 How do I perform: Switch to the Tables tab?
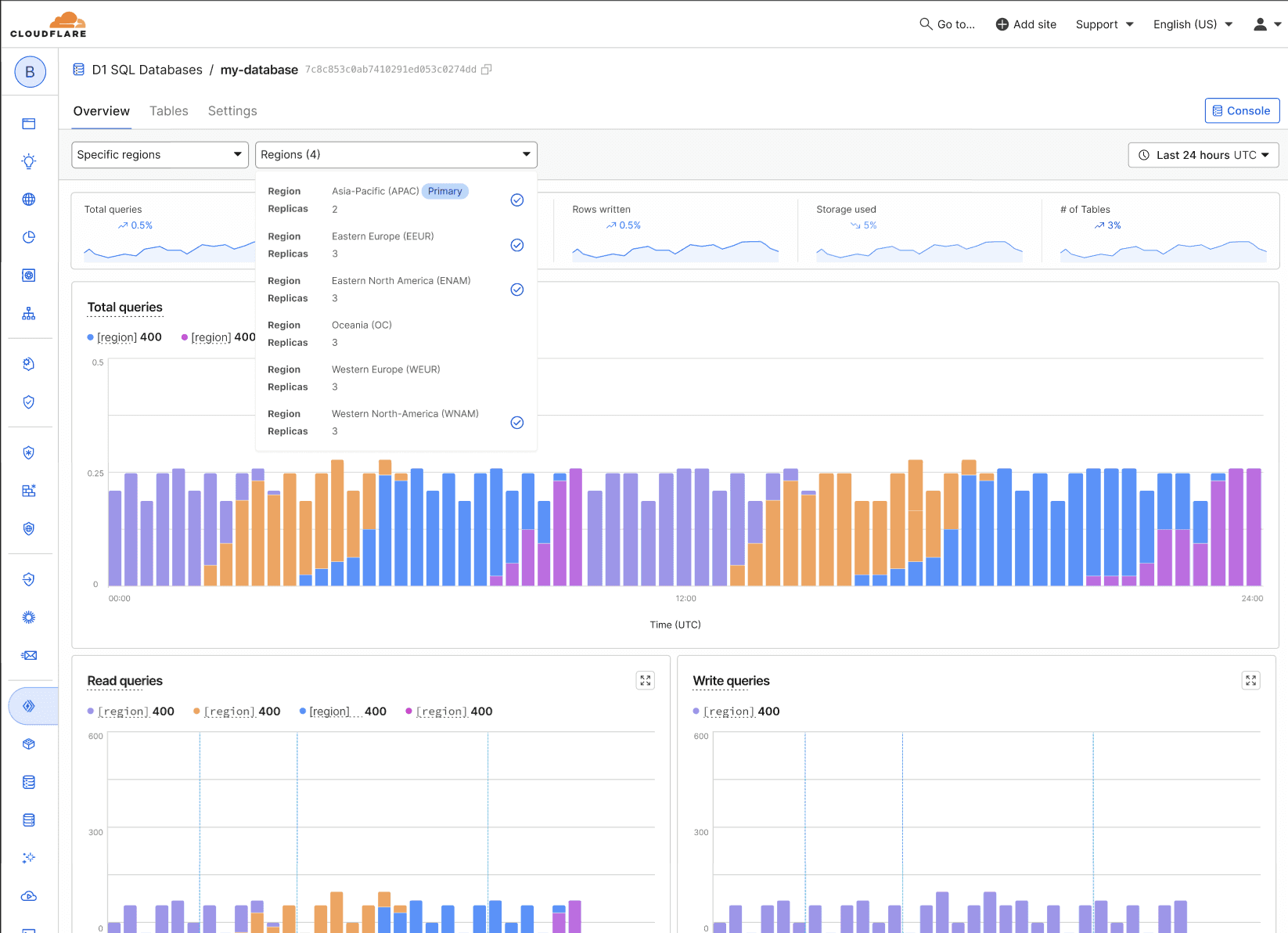coord(169,111)
